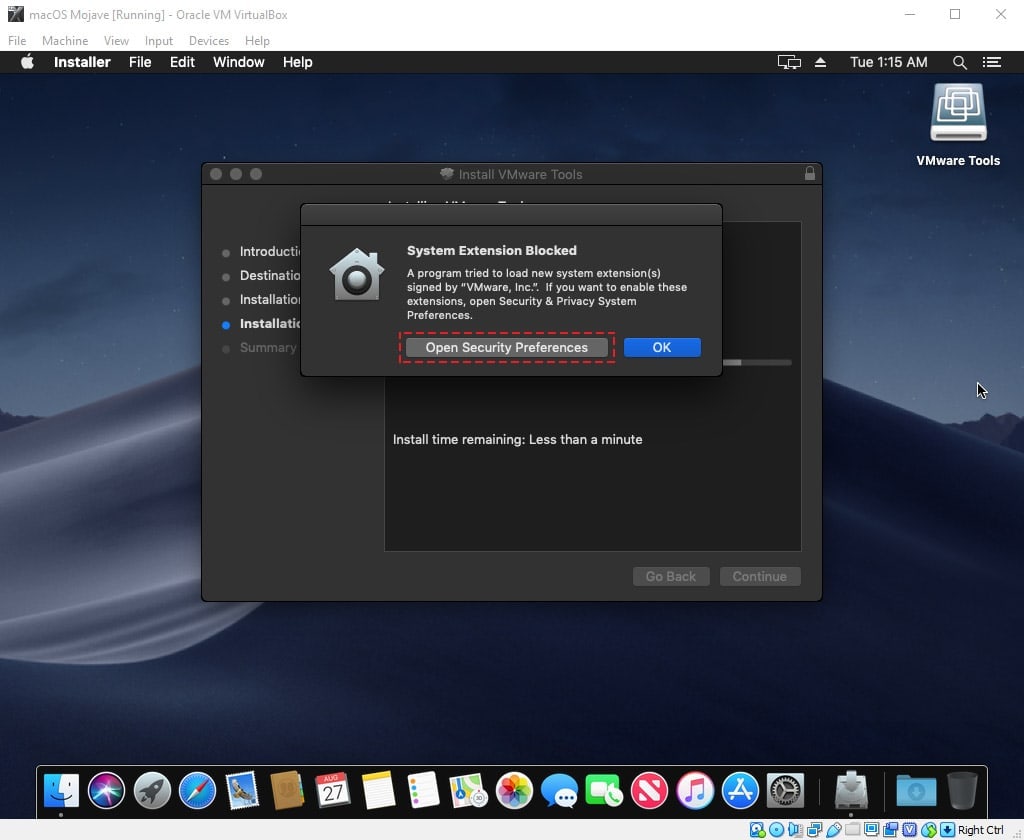The image size is (1024, 840).
Task: Click the USB devices icon in VirtualBox status bar
Action: 834,830
